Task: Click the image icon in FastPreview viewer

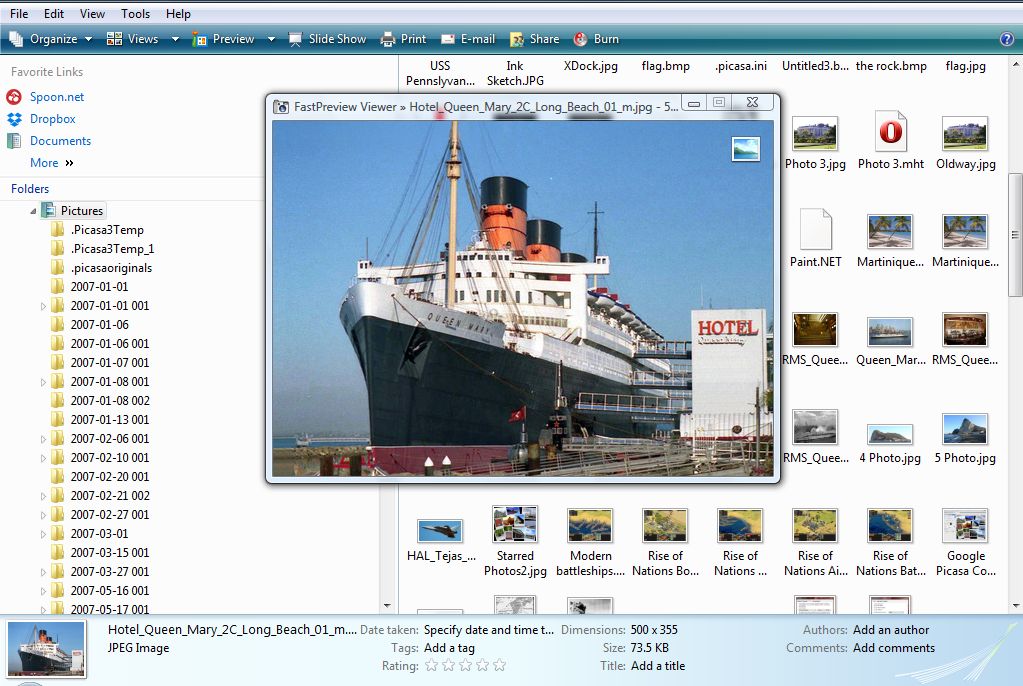Action: click(x=746, y=149)
